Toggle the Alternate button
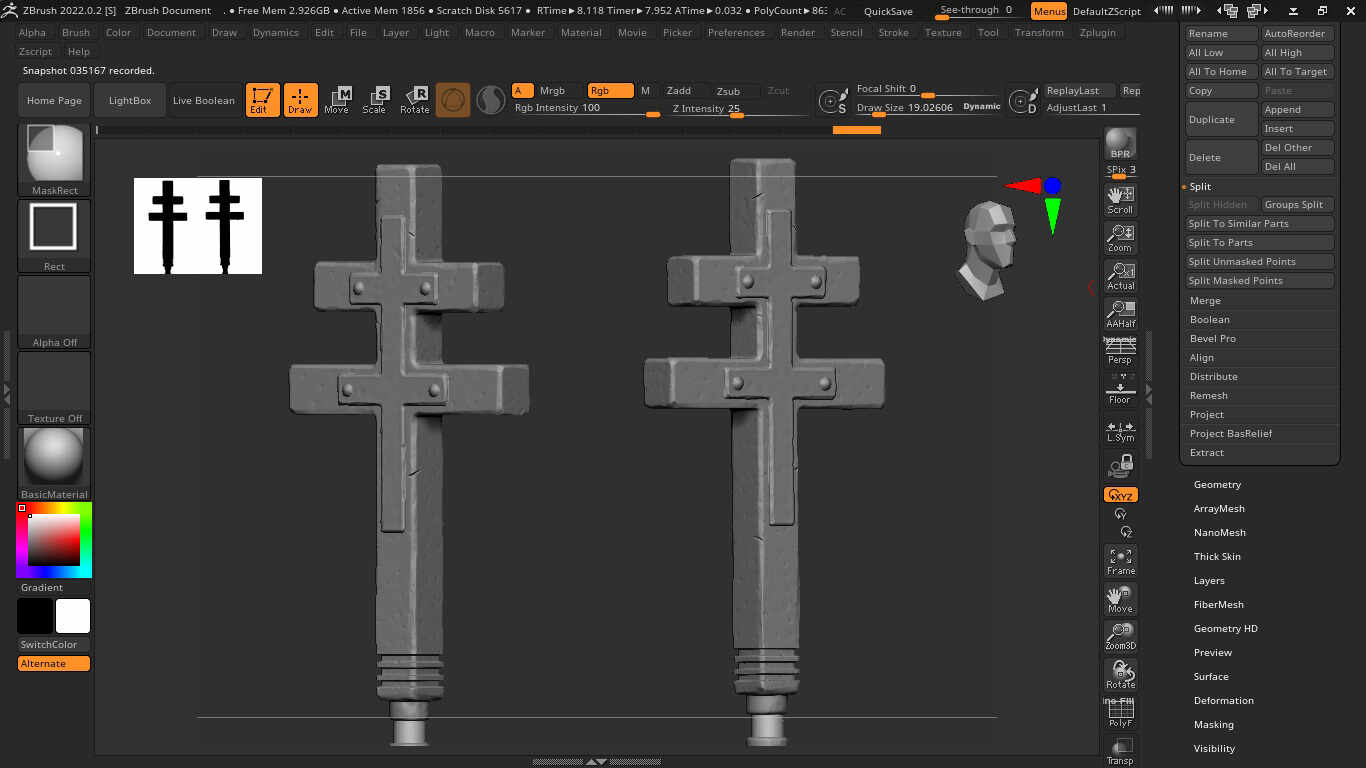1366x768 pixels. tap(54, 664)
